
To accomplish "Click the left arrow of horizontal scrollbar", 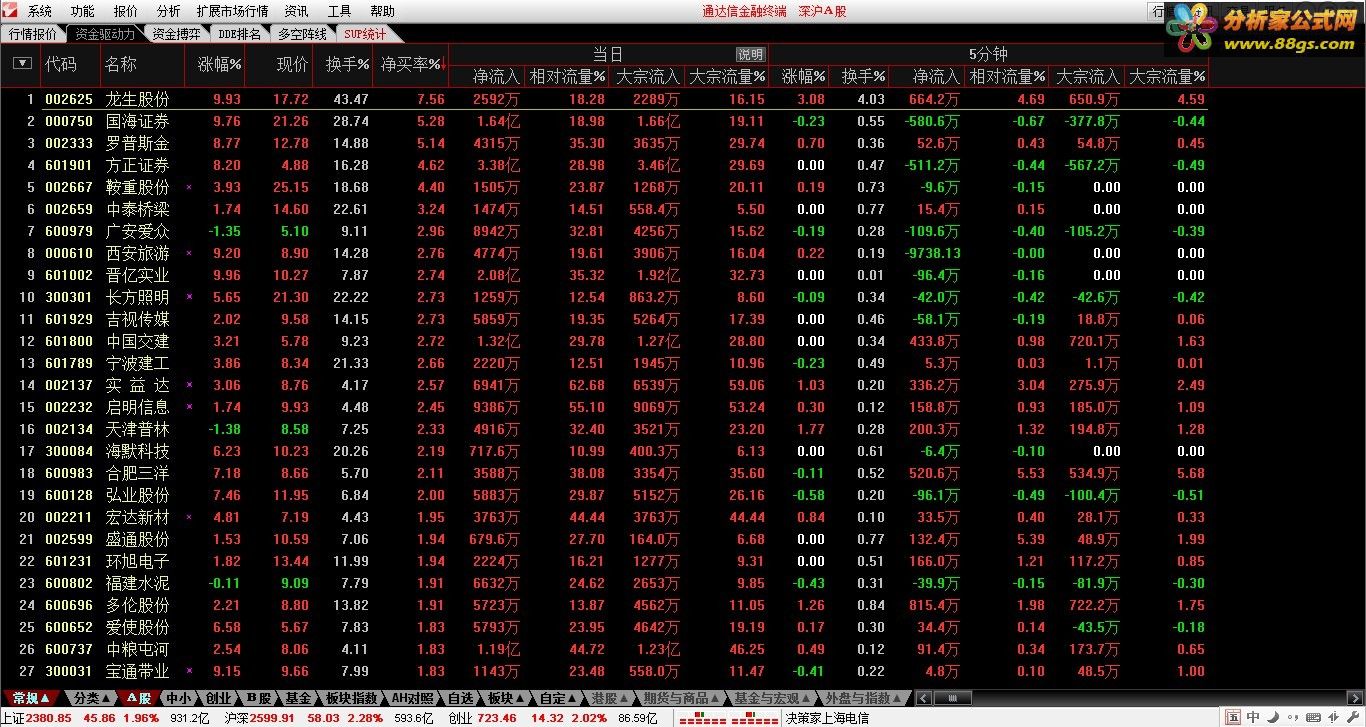I will (923, 698).
